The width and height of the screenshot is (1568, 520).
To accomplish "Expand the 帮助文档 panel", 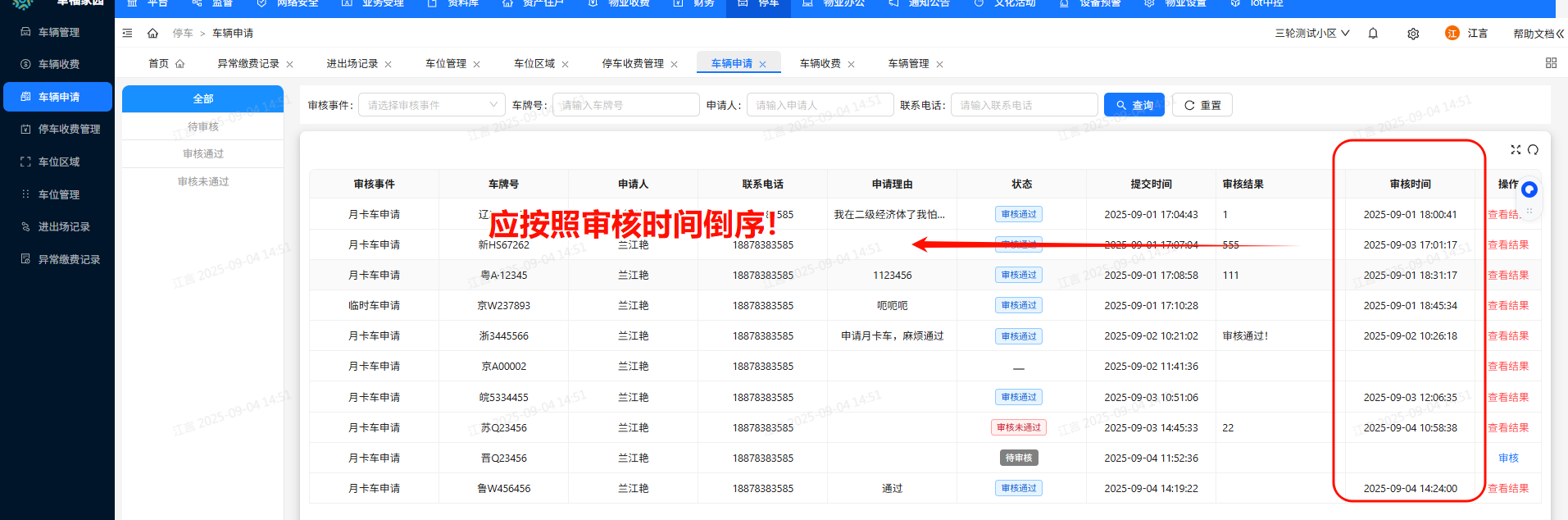I will [x=1538, y=34].
